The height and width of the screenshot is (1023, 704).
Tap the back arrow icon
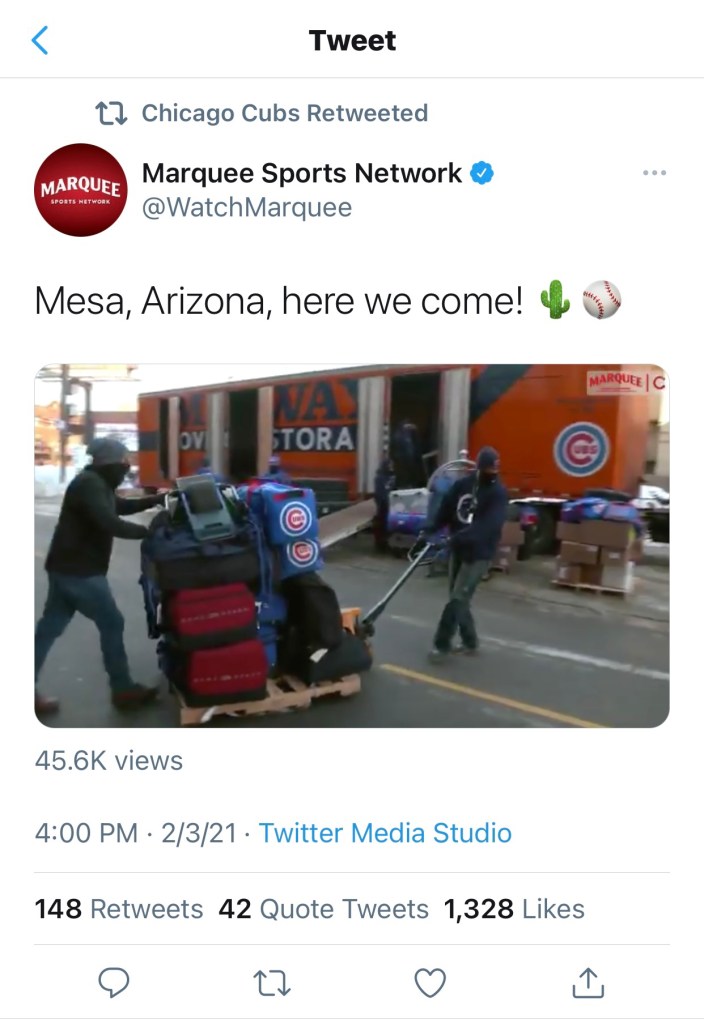pyautogui.click(x=40, y=40)
